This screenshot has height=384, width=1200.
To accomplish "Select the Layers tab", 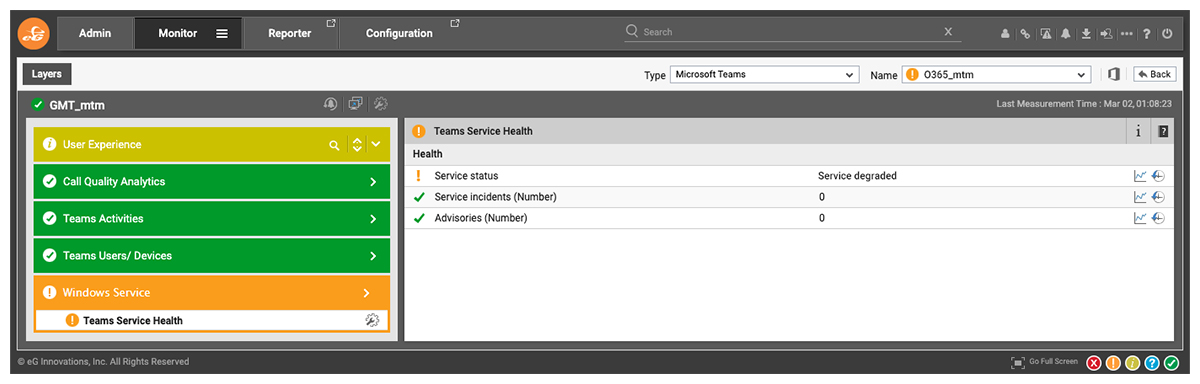I will [46, 74].
